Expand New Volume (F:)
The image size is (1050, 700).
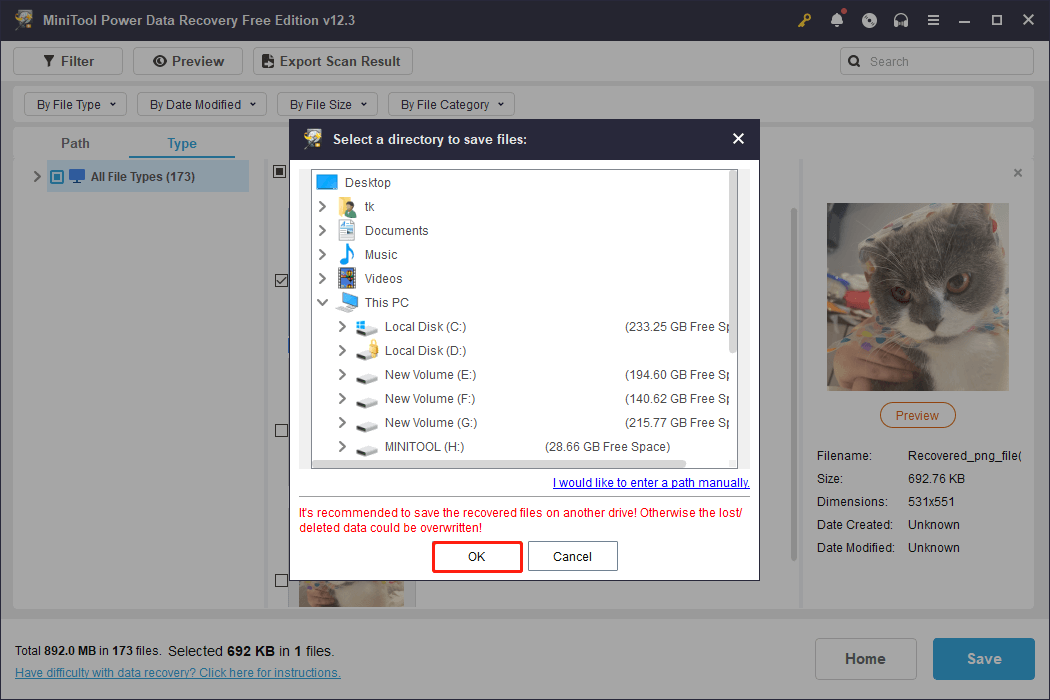coord(342,399)
